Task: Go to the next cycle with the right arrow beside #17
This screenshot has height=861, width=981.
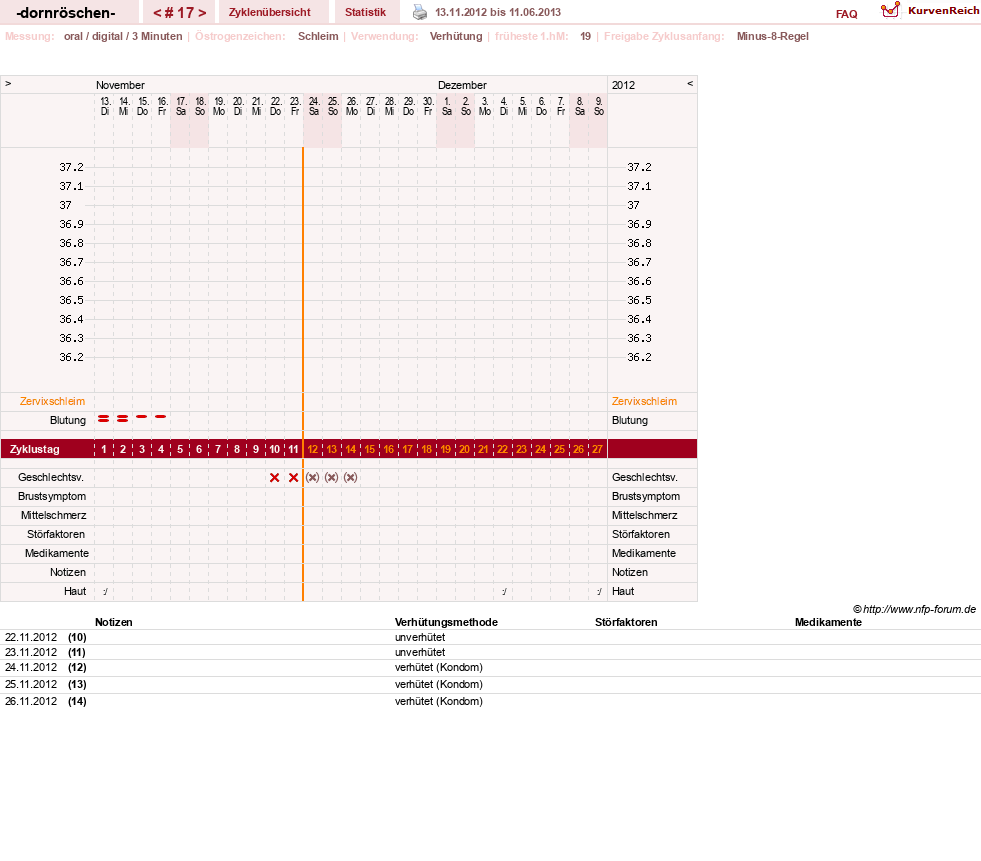Action: click(202, 13)
